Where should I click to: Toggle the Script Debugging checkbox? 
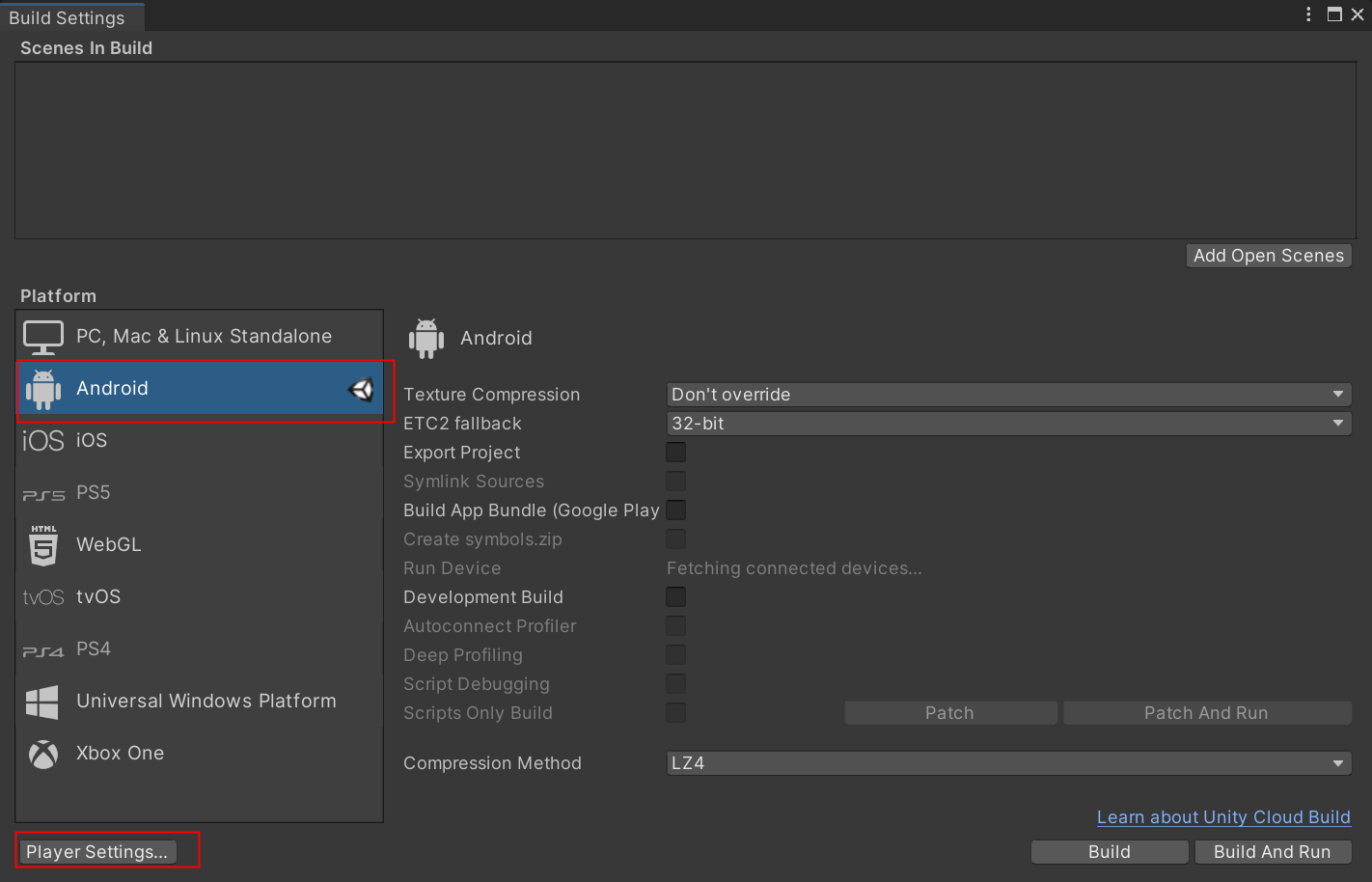pos(676,684)
